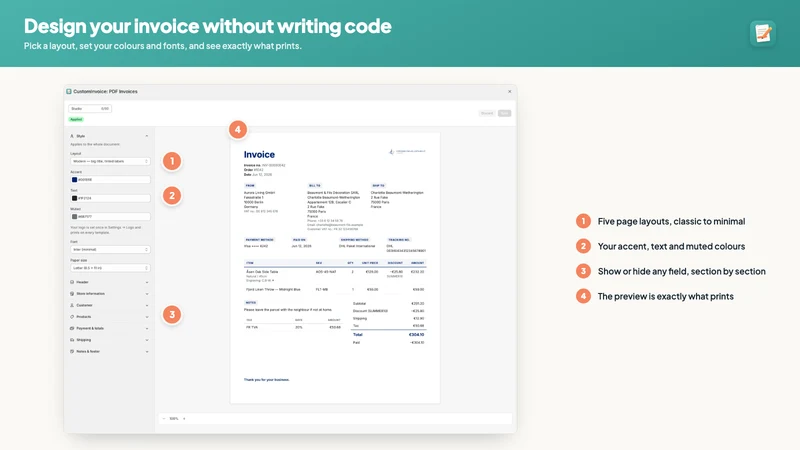Click the Shipping section label
Image resolution: width=800 pixels, height=450 pixels.
[x=84, y=340]
